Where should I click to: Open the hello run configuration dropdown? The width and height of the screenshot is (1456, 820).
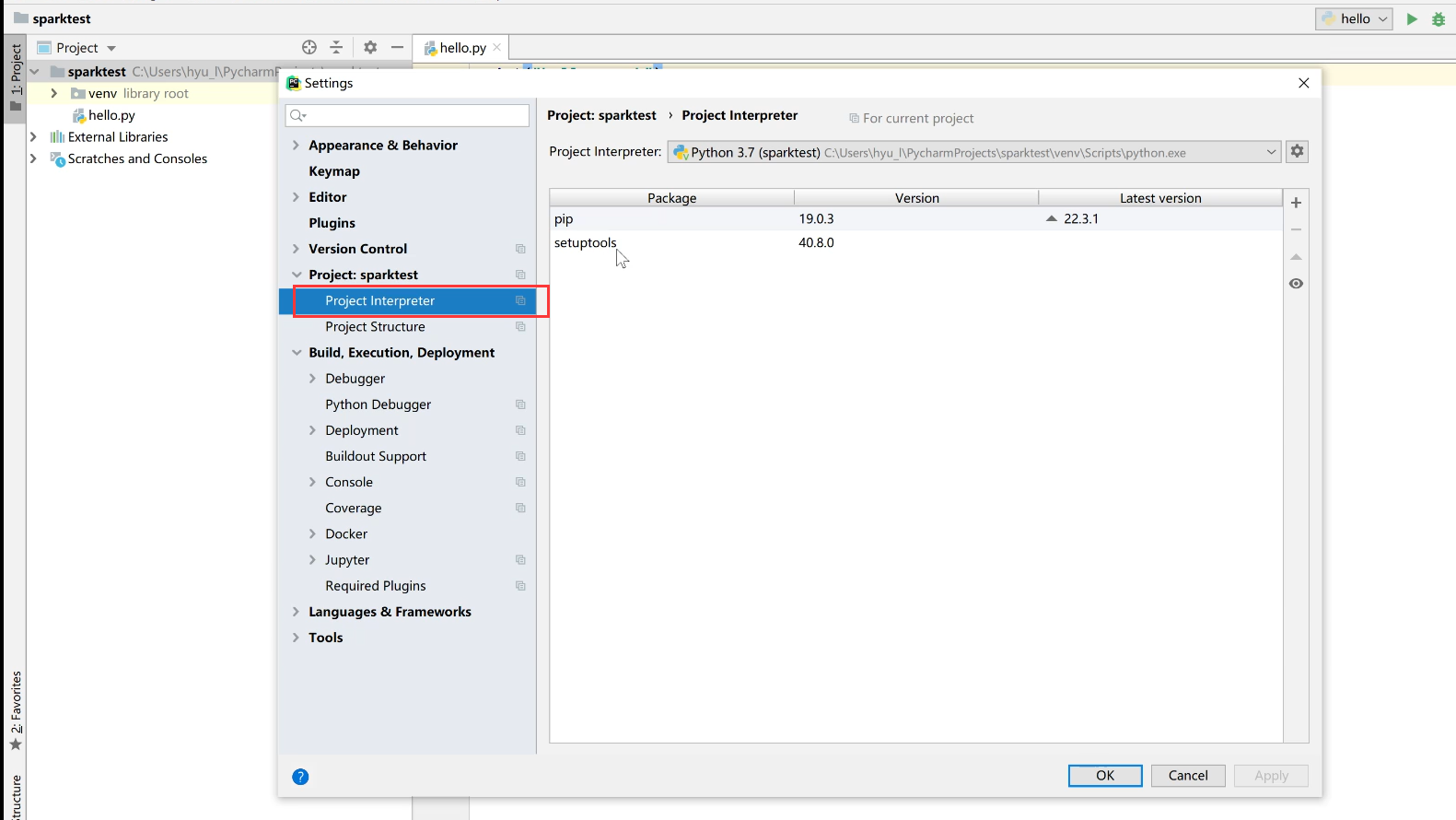coord(1354,18)
